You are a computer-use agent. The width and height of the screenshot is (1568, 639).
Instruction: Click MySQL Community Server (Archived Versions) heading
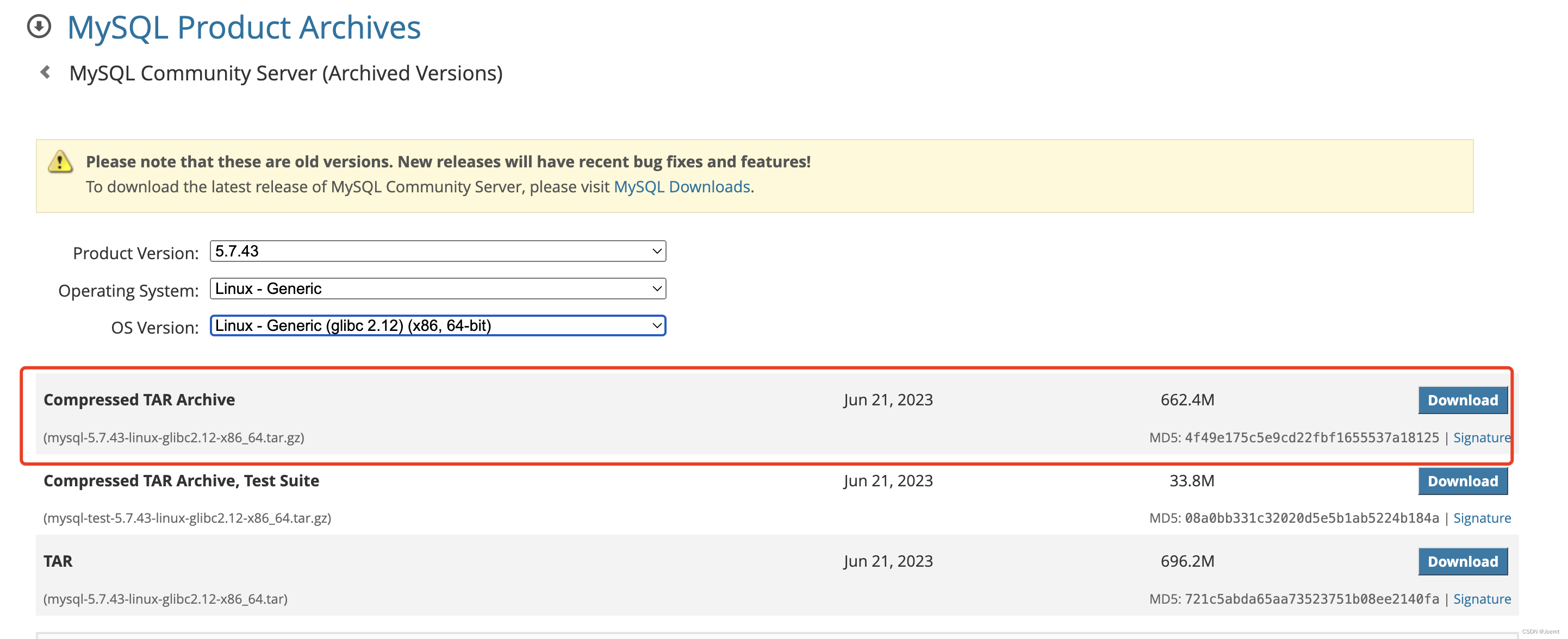(x=285, y=73)
